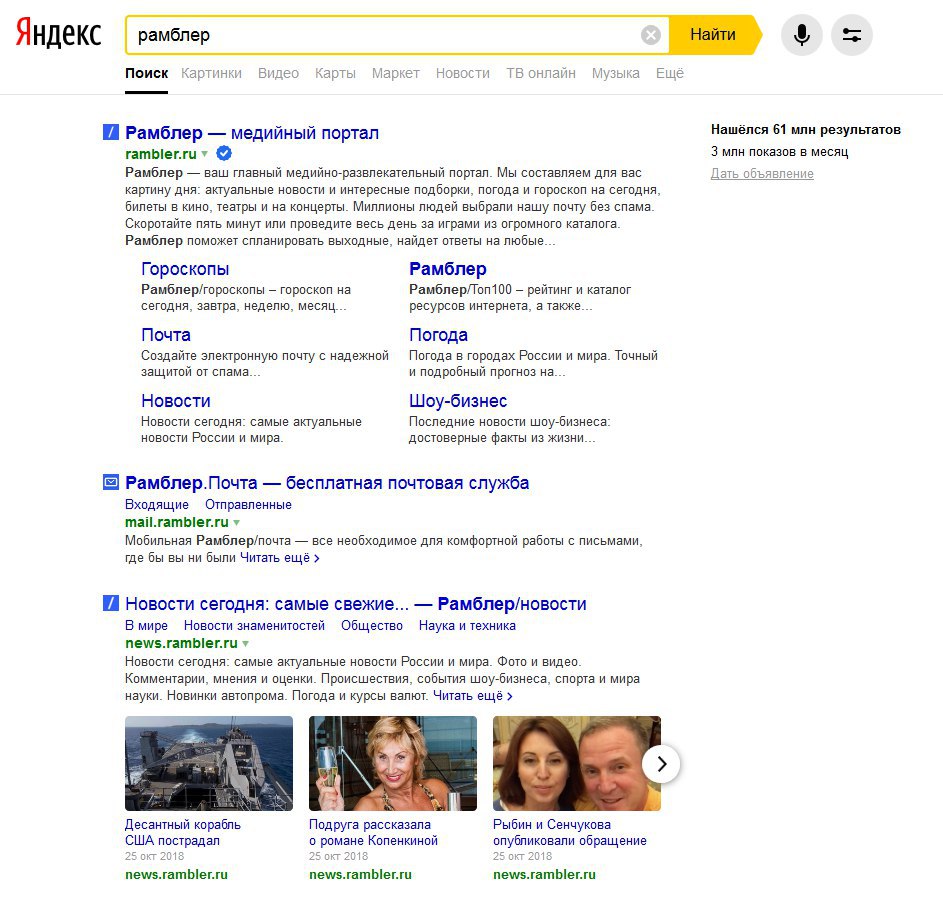Click the favicon of Рамблер/новости result
The image size is (943, 910).
[111, 603]
